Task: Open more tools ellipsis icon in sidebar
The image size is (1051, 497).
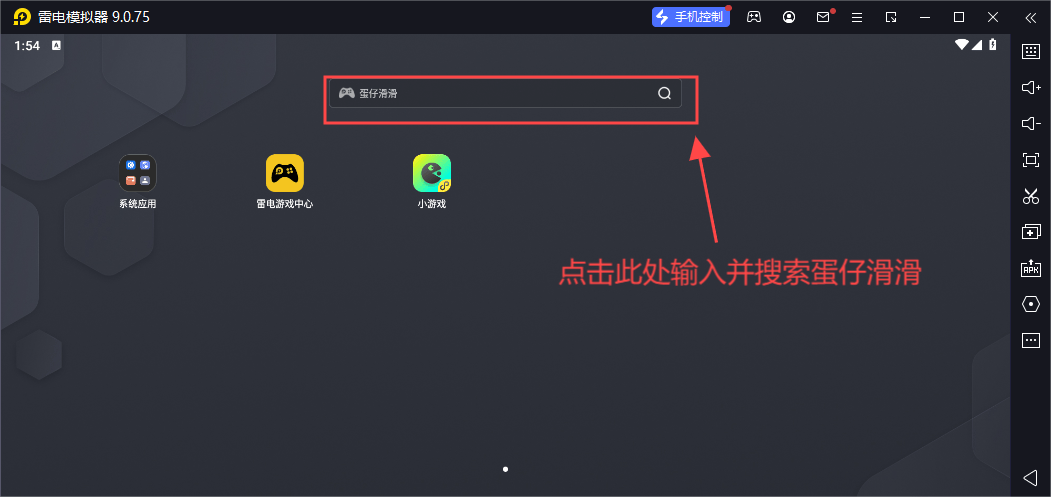Action: click(1031, 340)
